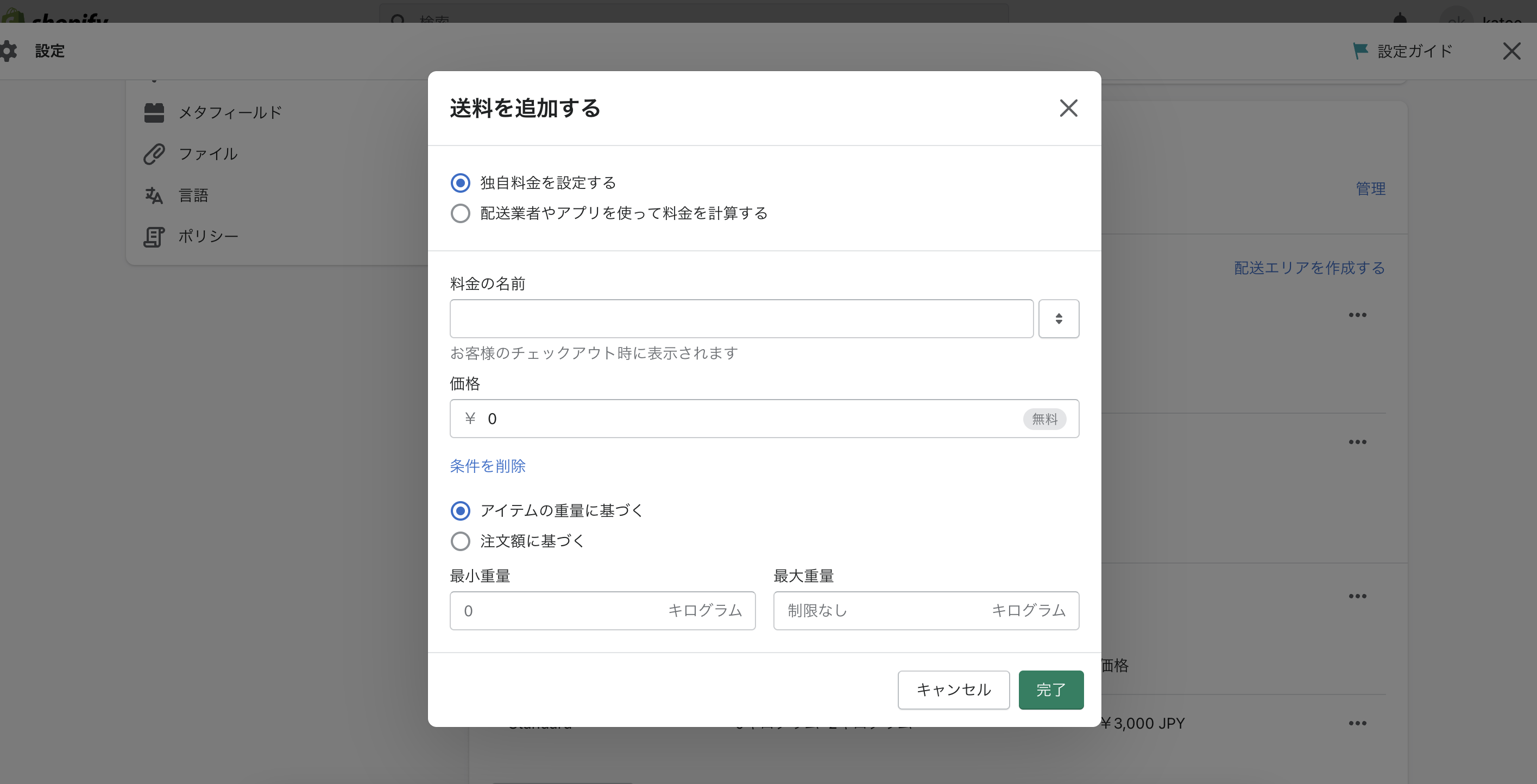Open the unit stepper beside the rate name field
The height and width of the screenshot is (784, 1537).
pos(1059,318)
